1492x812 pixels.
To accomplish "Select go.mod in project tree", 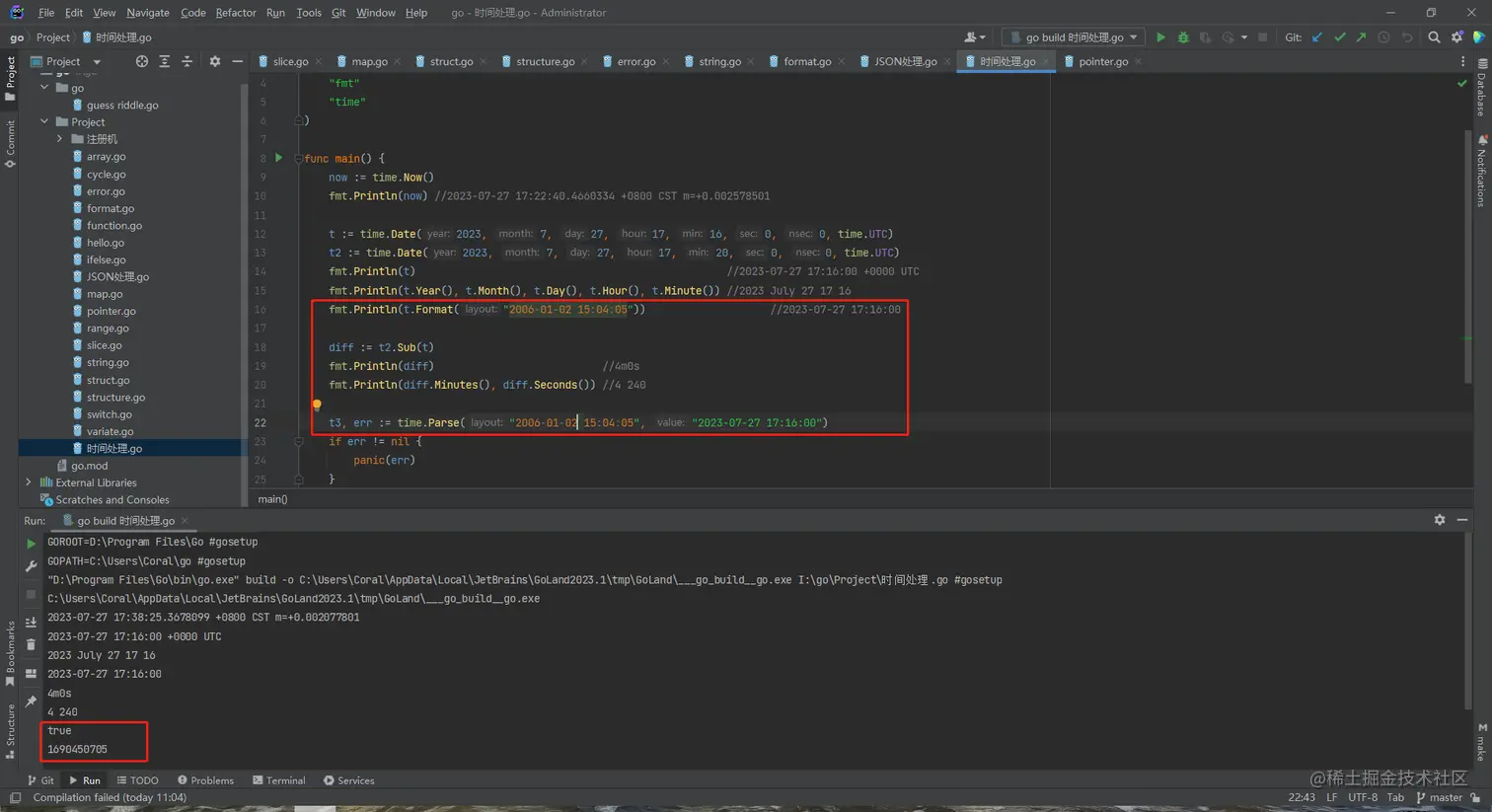I will [89, 466].
